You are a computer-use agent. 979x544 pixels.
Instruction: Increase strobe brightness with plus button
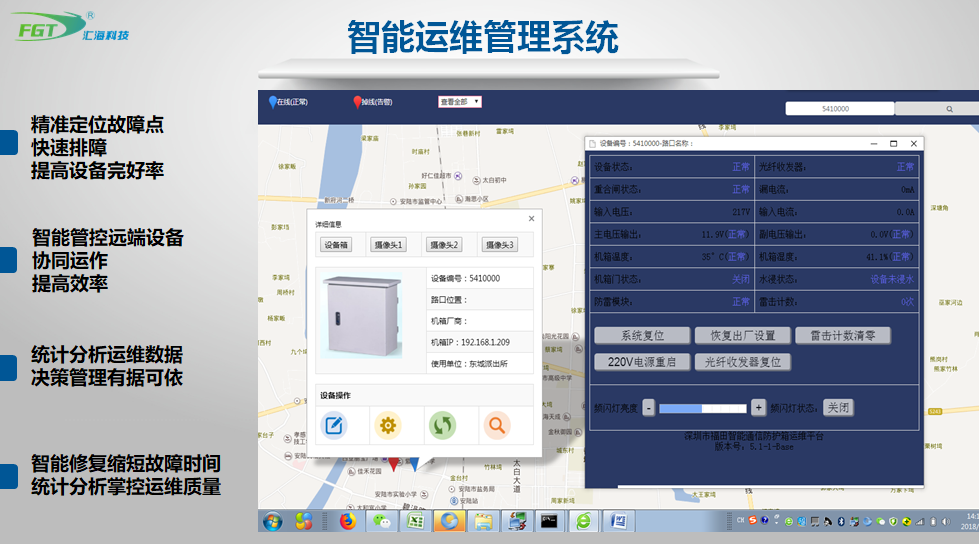click(758, 408)
